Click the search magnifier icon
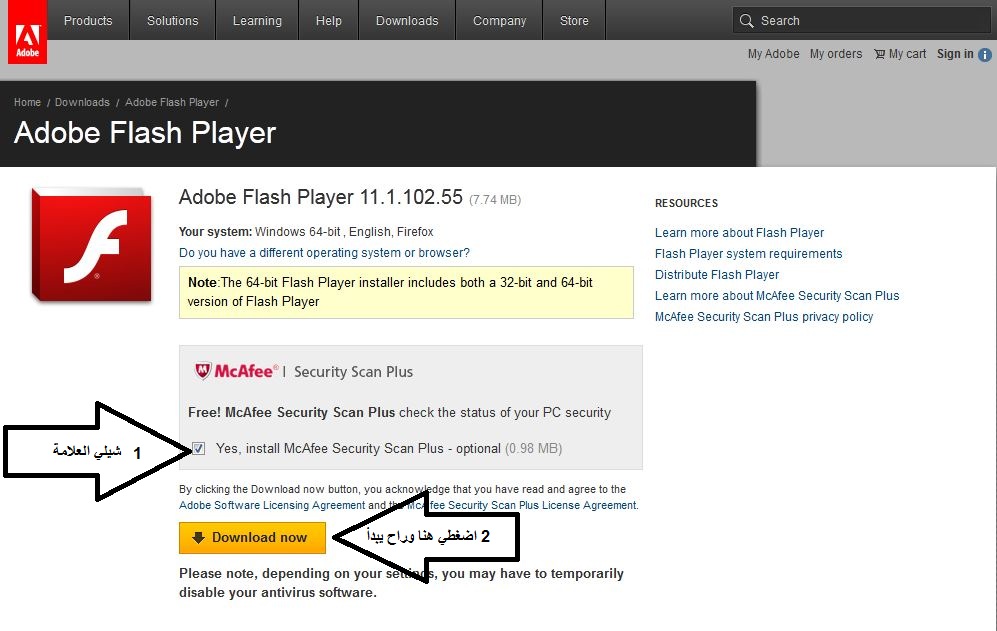The height and width of the screenshot is (631, 997). coord(746,20)
